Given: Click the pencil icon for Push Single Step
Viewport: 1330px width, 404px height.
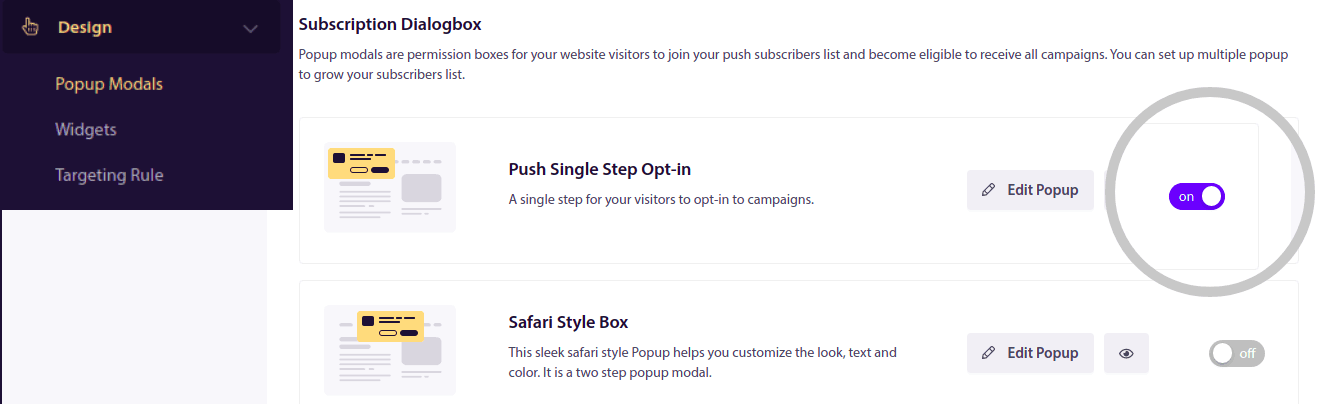Looking at the screenshot, I should click(x=989, y=190).
